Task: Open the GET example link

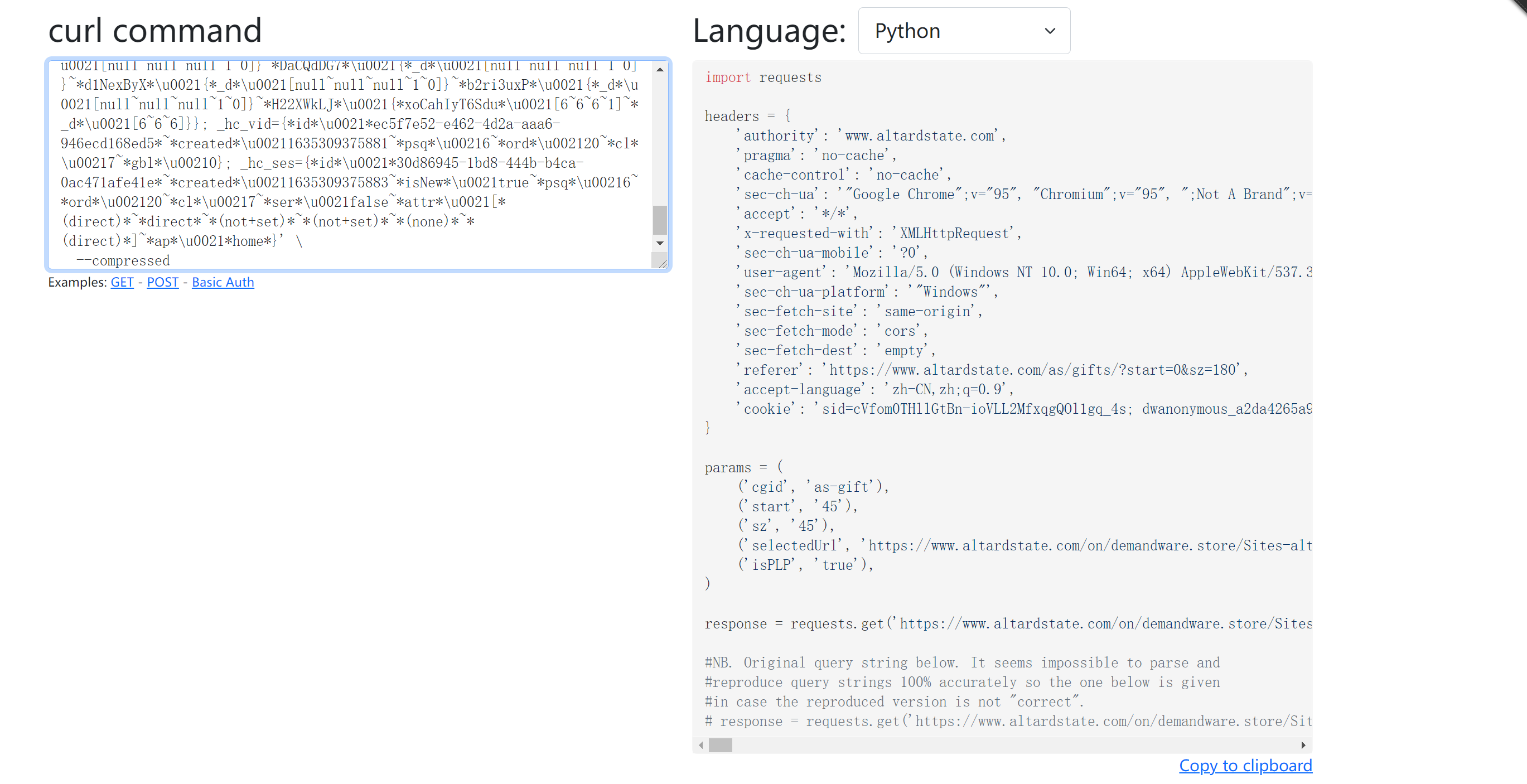Action: [x=122, y=282]
